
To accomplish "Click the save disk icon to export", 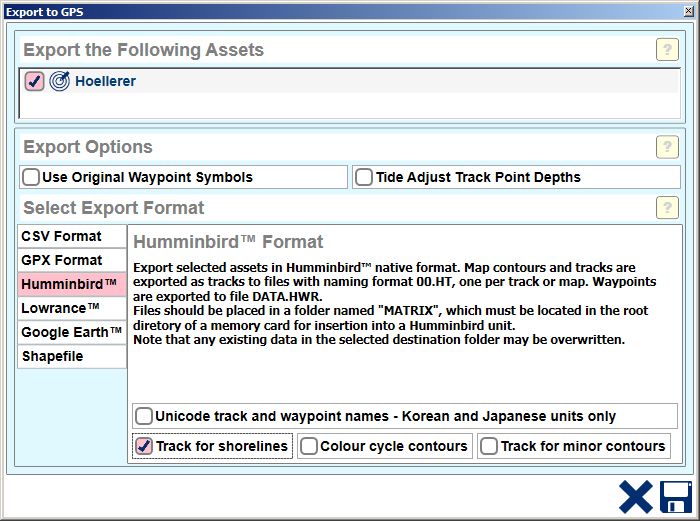I will point(675,497).
